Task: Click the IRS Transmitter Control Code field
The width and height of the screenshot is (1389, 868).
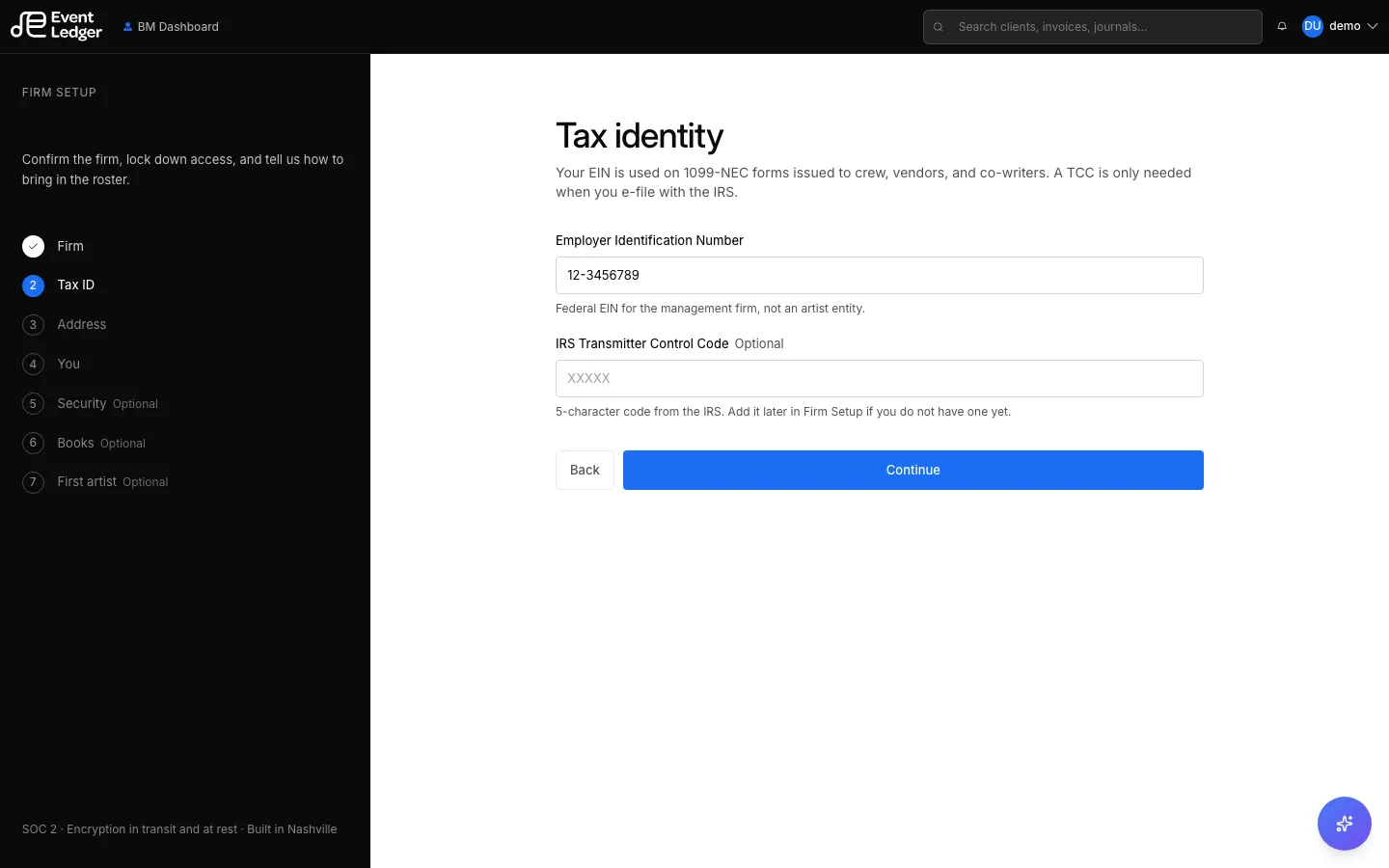Action: tap(880, 378)
